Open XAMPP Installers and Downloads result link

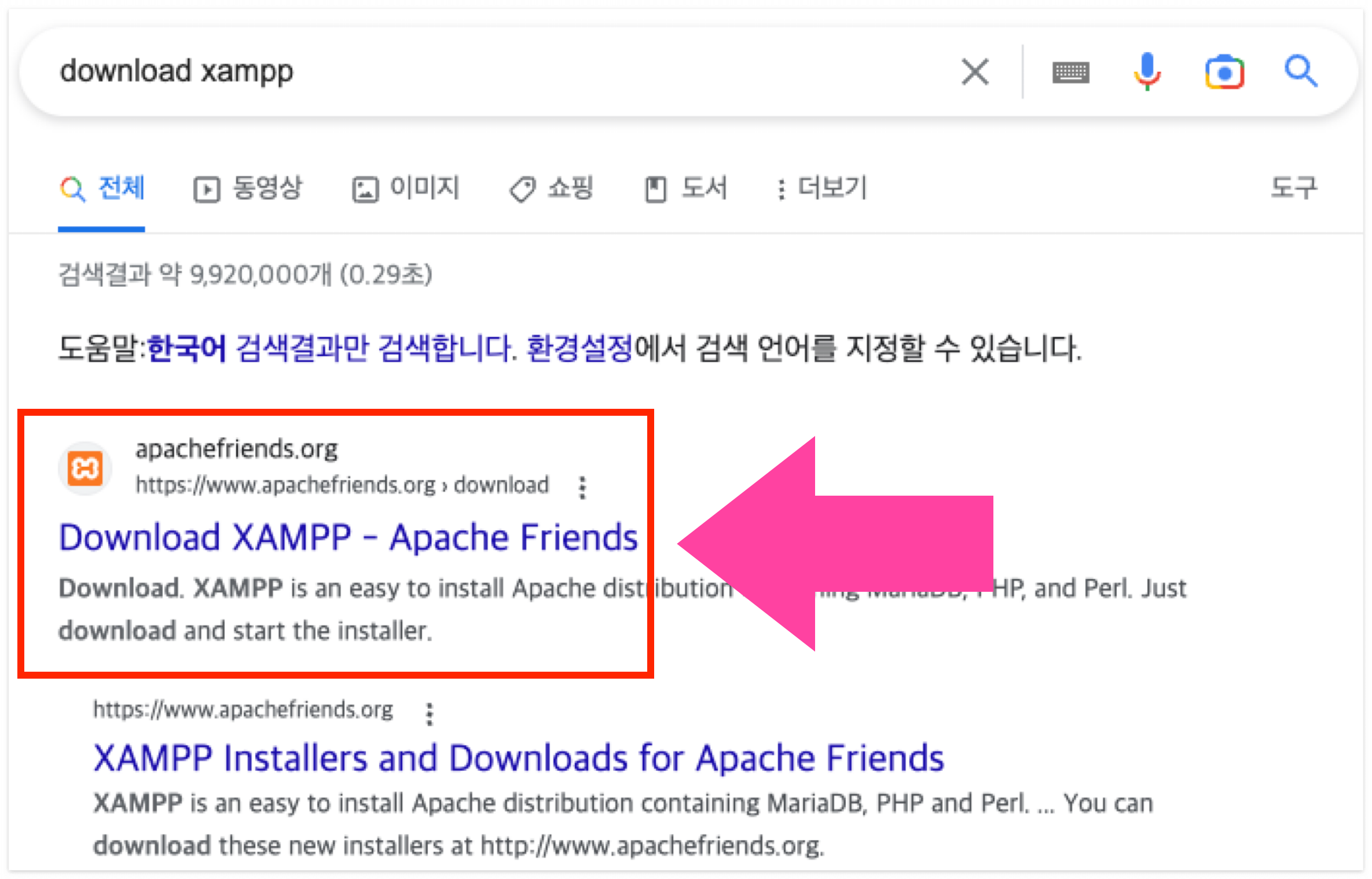click(x=518, y=758)
